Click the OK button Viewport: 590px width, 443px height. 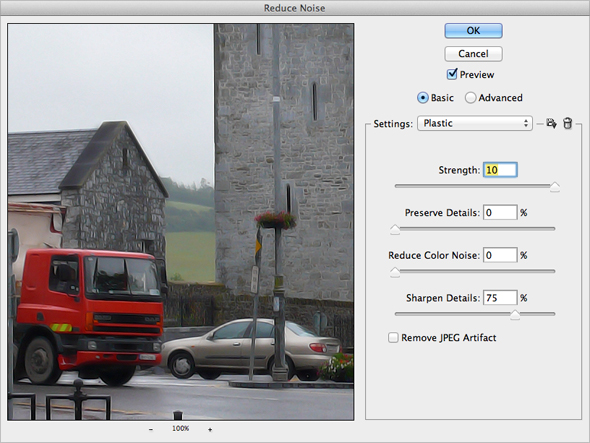click(x=473, y=30)
